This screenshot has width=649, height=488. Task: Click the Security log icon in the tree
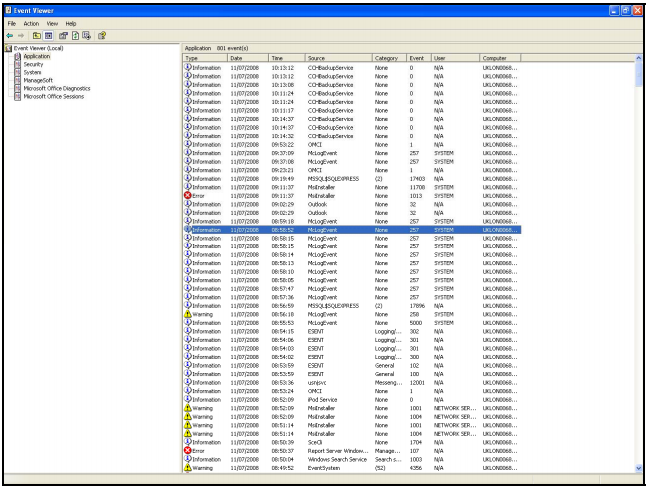(17, 65)
